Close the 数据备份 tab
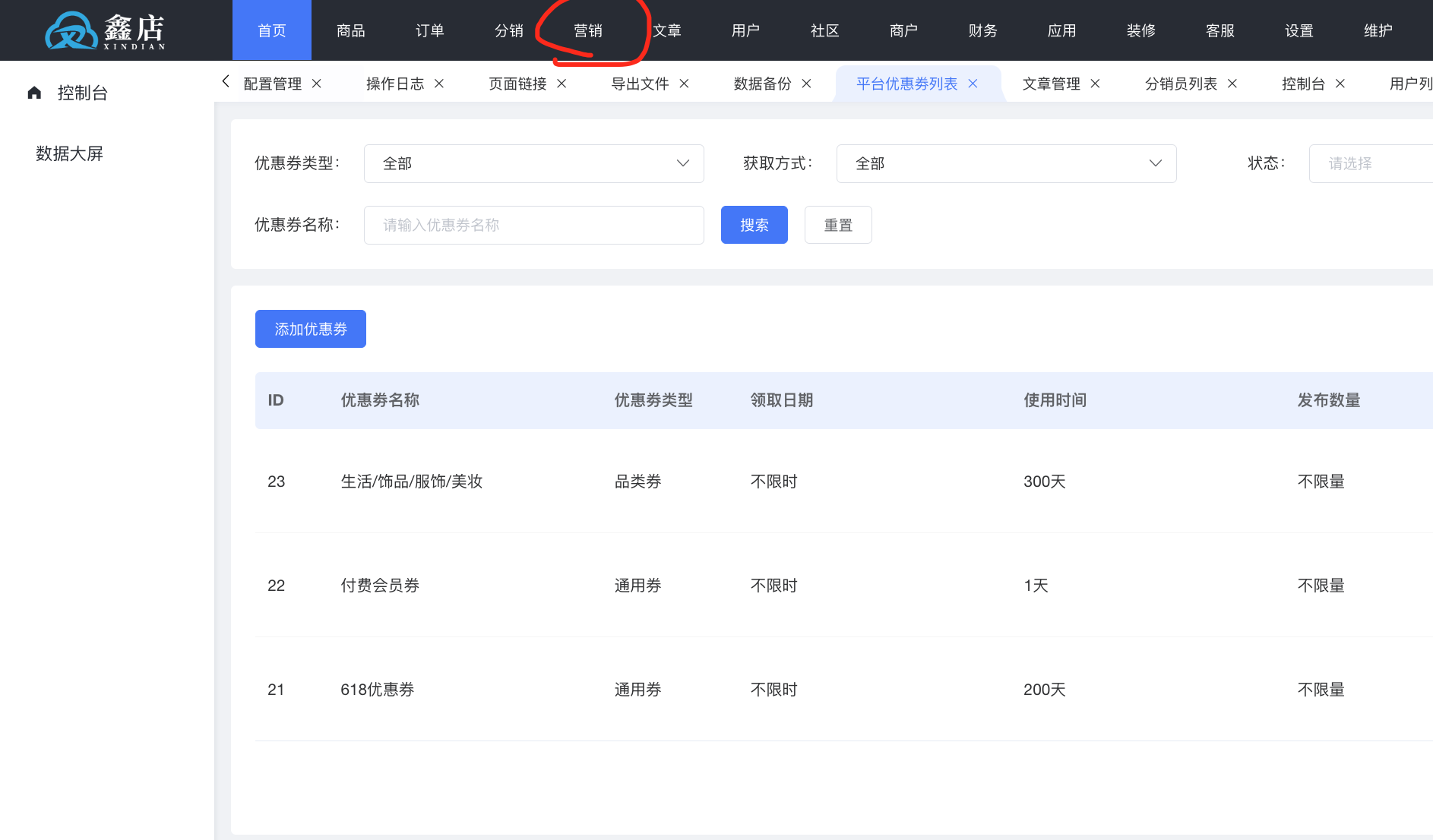The image size is (1433, 840). (806, 84)
